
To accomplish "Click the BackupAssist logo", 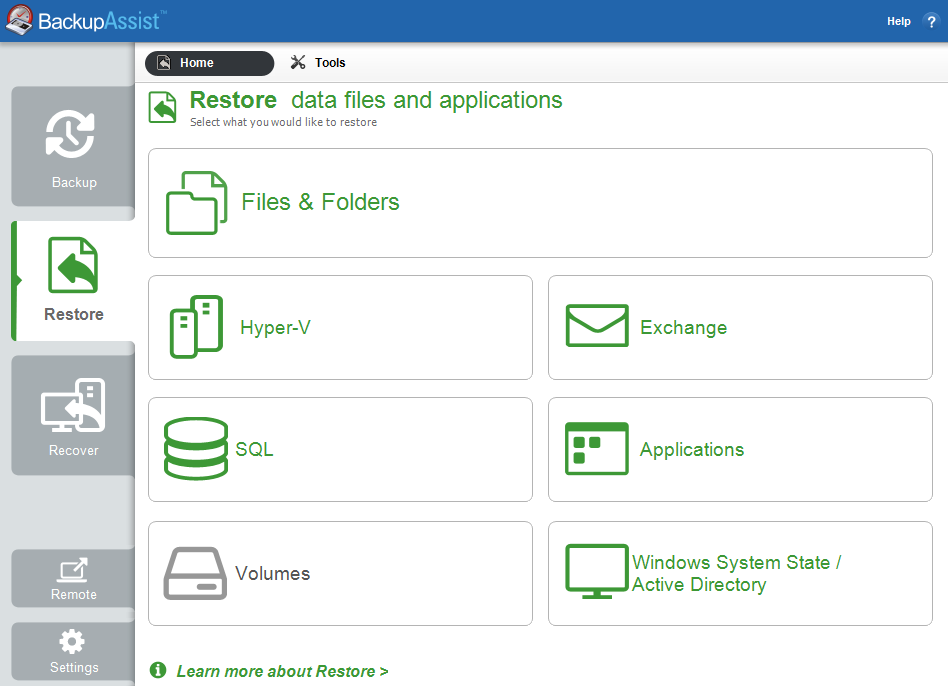I will (86, 21).
